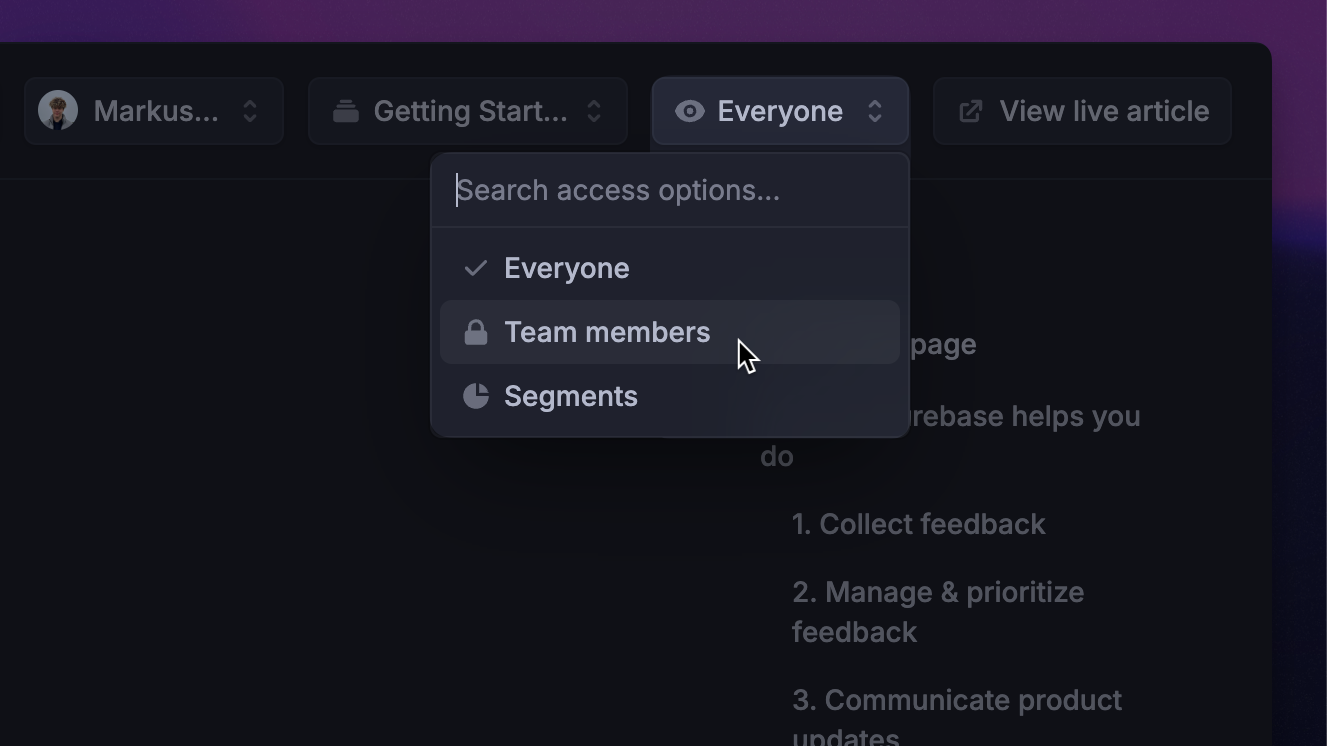Click the Collect feedback heading text
The width and height of the screenshot is (1327, 746).
(918, 523)
